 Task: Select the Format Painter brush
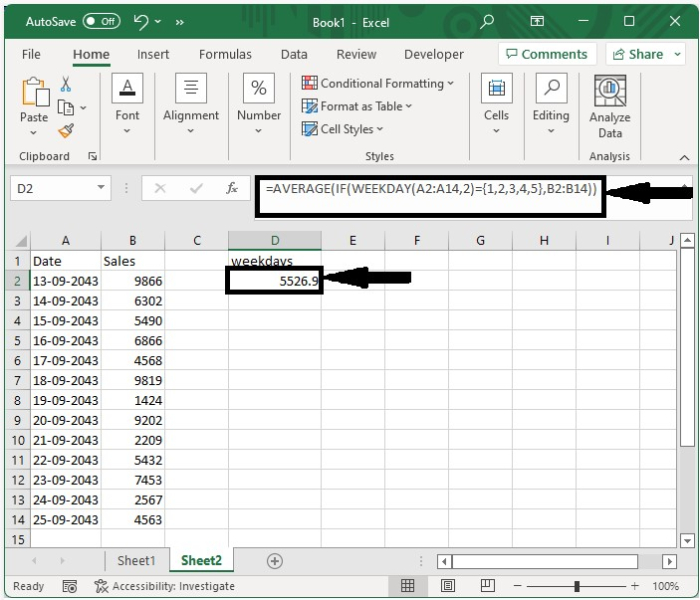tap(66, 131)
